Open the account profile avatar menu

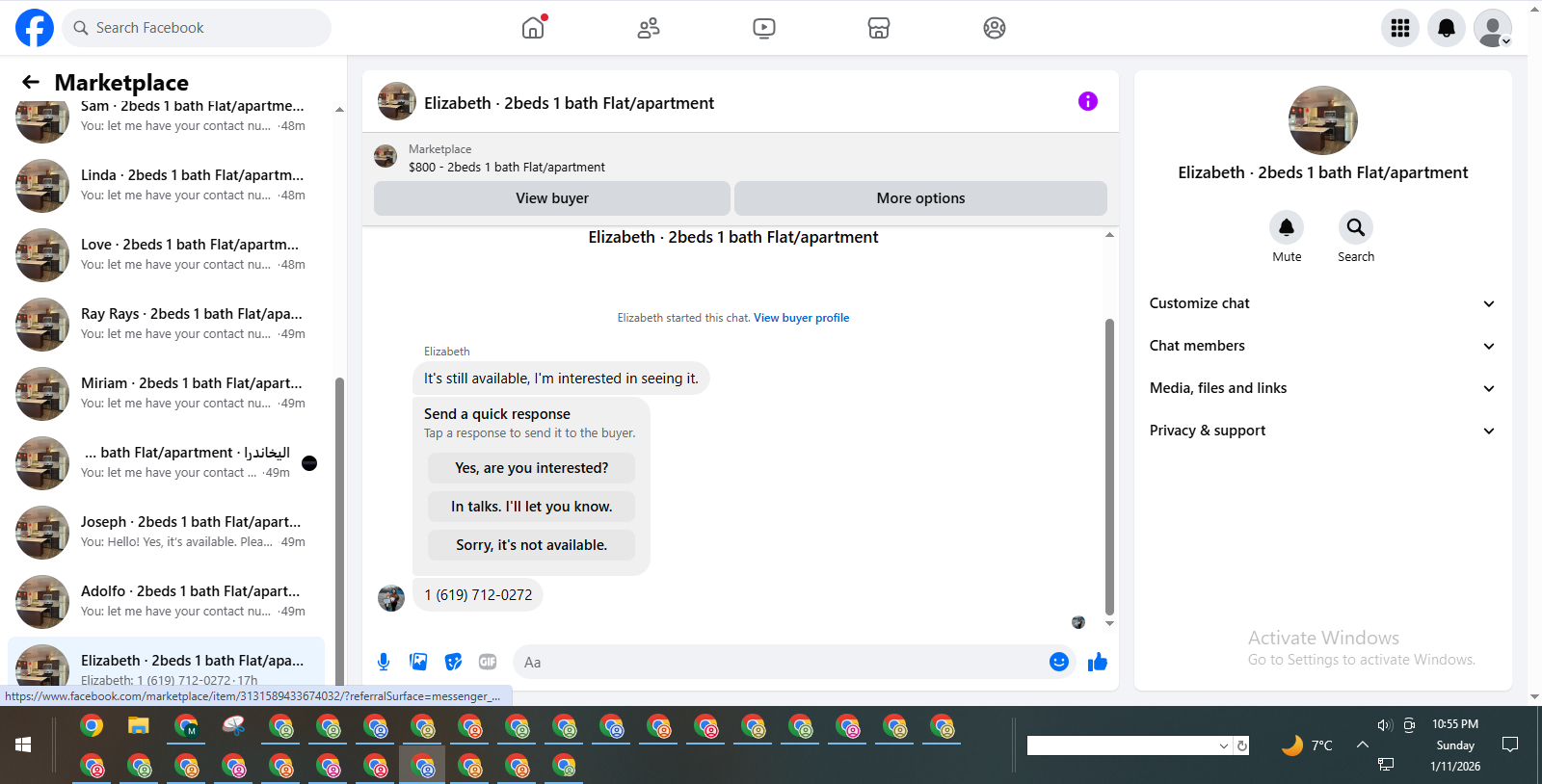click(1493, 28)
